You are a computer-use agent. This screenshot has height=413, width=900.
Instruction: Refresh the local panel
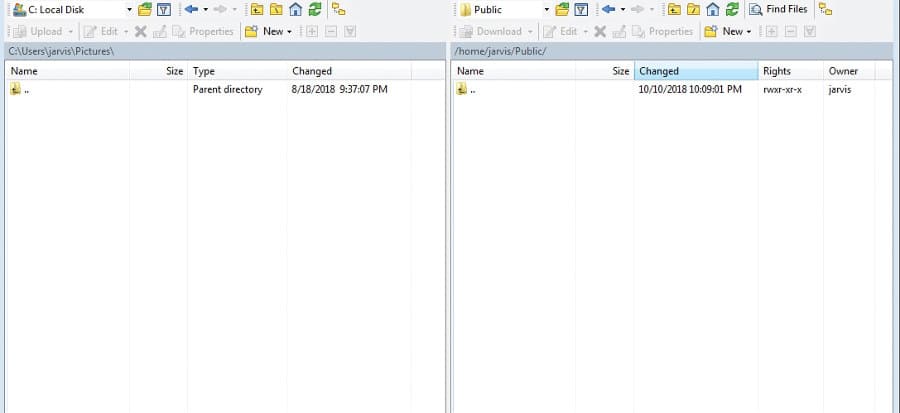[315, 9]
